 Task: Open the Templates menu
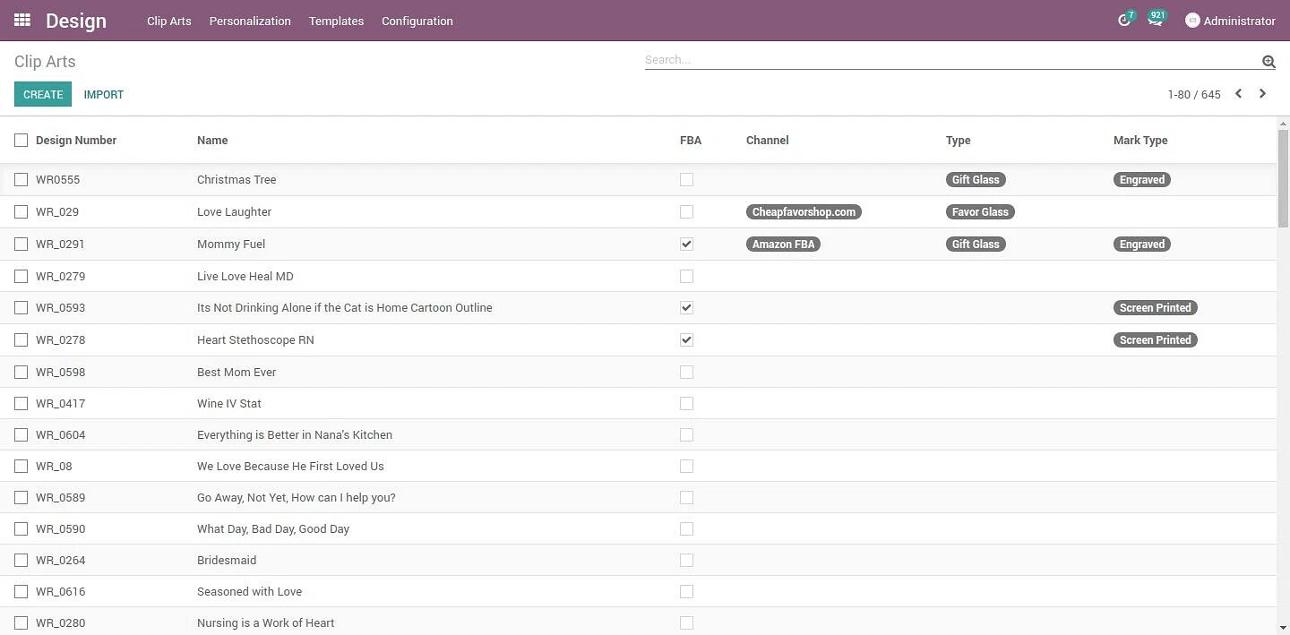(x=336, y=21)
